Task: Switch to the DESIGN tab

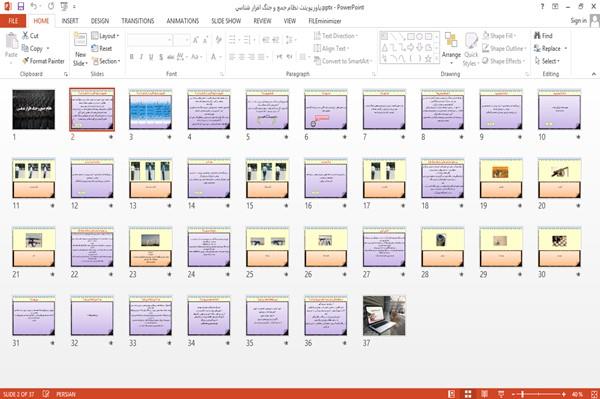Action: (100, 21)
